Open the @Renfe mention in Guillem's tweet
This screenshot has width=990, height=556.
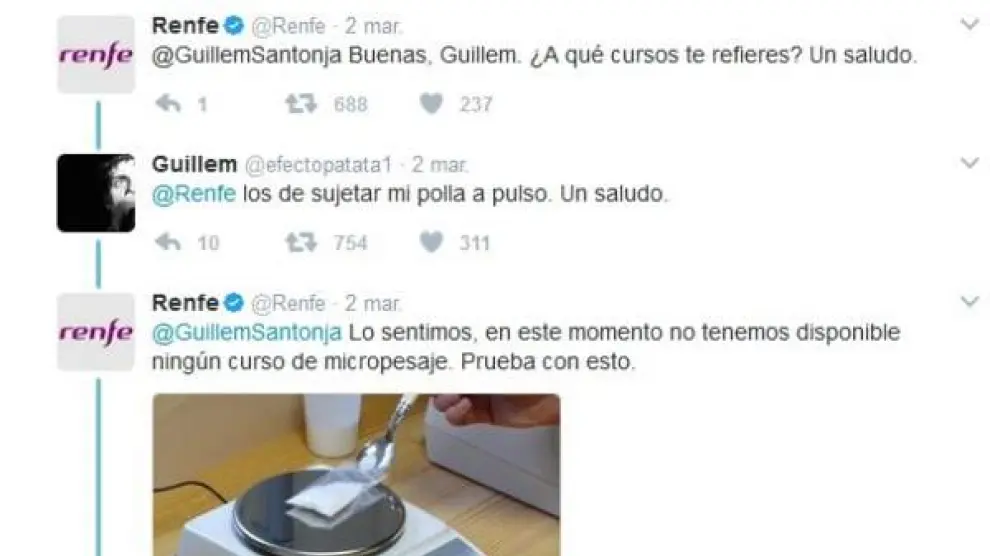(194, 194)
